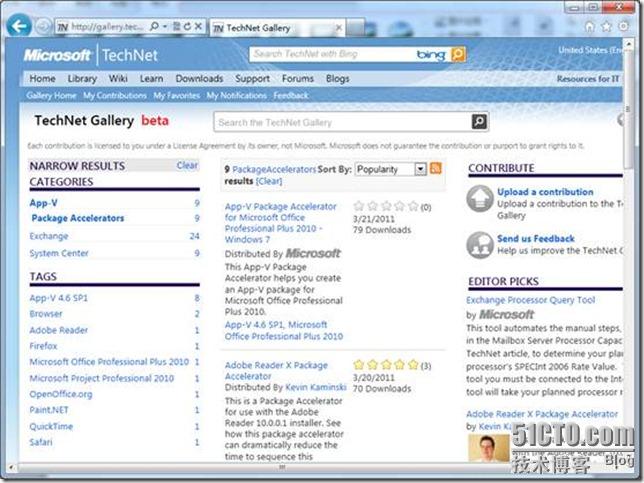Open Favorites star icon
Viewport: 644px width, 483px height.
[606, 27]
